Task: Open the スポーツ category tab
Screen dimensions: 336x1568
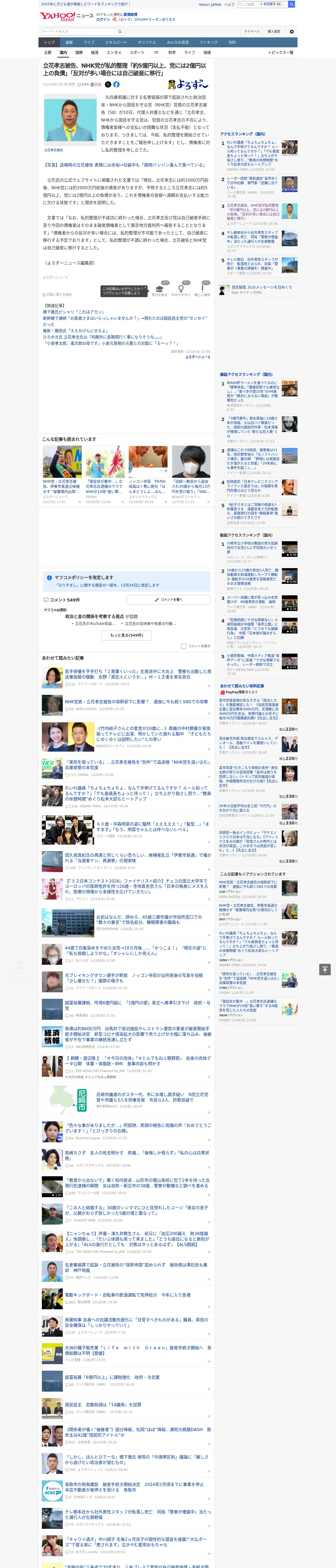Action: [137, 52]
